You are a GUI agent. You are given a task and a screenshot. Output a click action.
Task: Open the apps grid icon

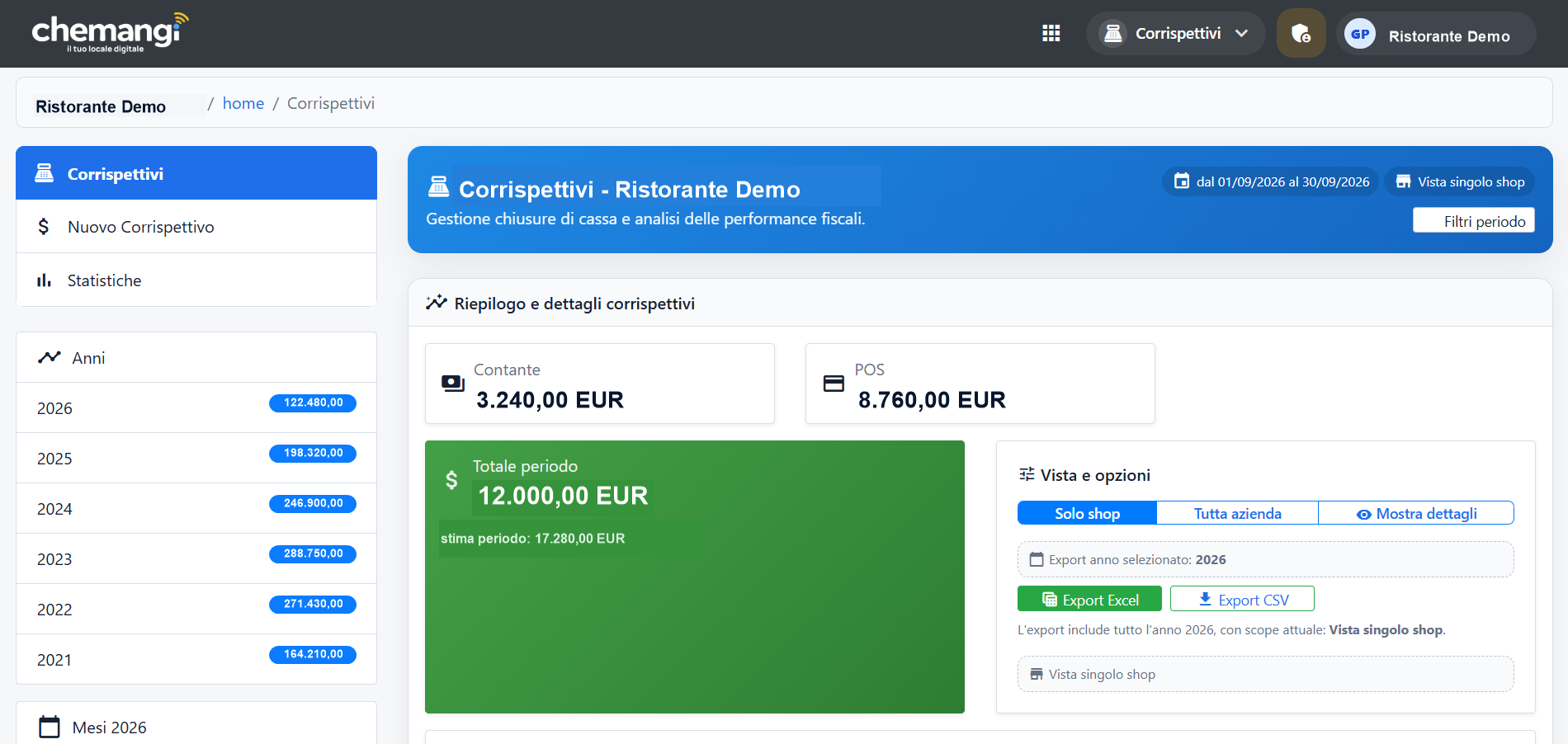pyautogui.click(x=1051, y=33)
